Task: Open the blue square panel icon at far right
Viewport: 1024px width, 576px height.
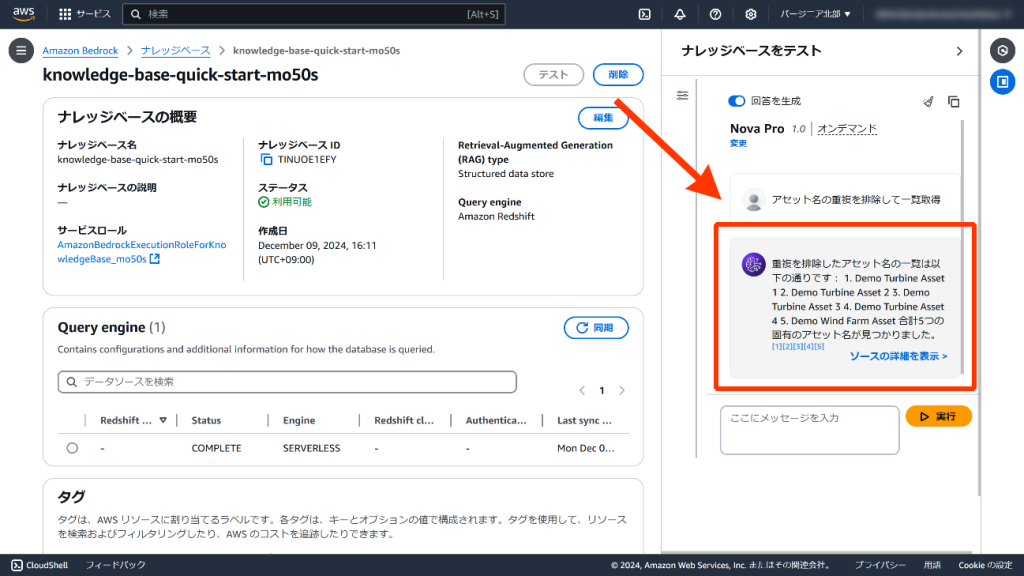Action: 1002,82
